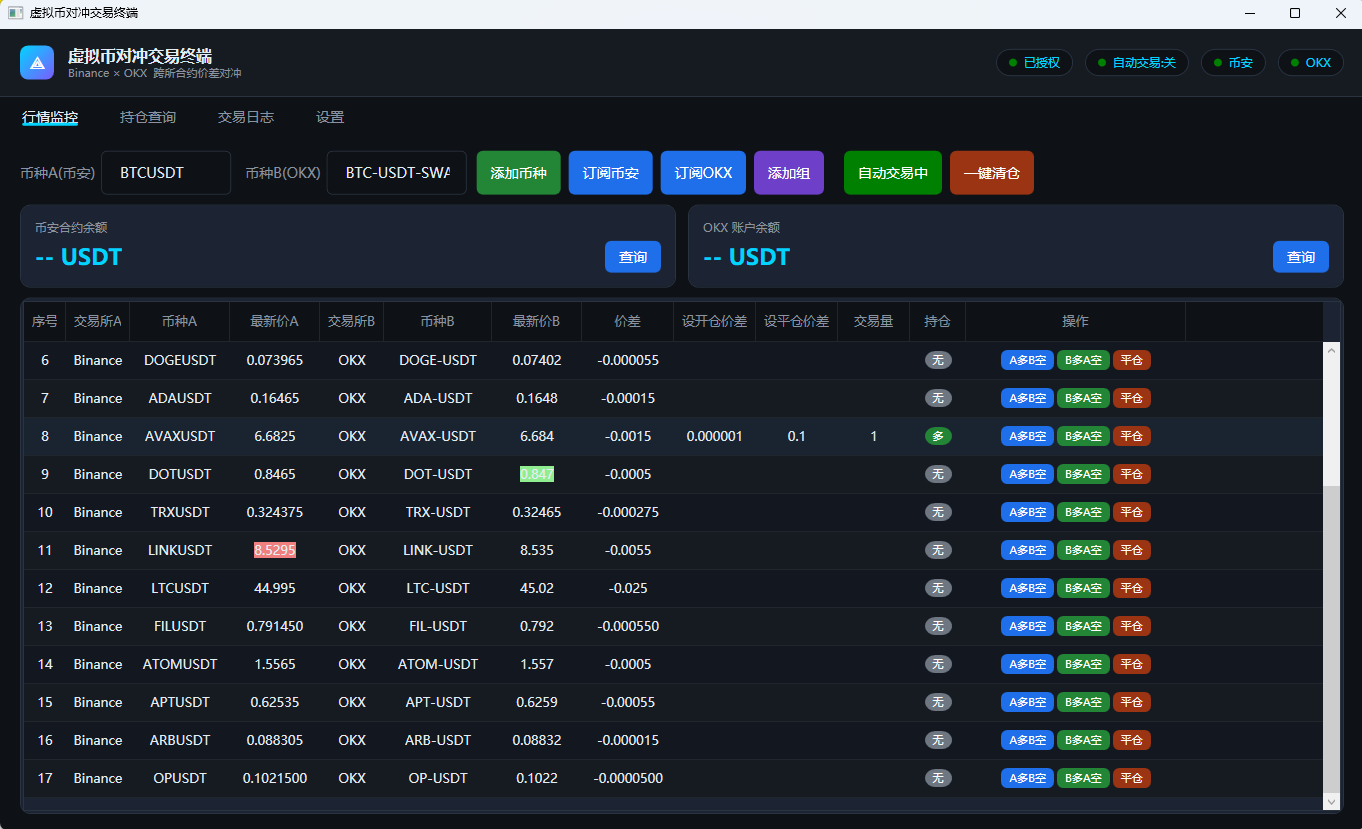Click the green 添加币种 button
Screen dimensions: 1362x829
tap(519, 173)
